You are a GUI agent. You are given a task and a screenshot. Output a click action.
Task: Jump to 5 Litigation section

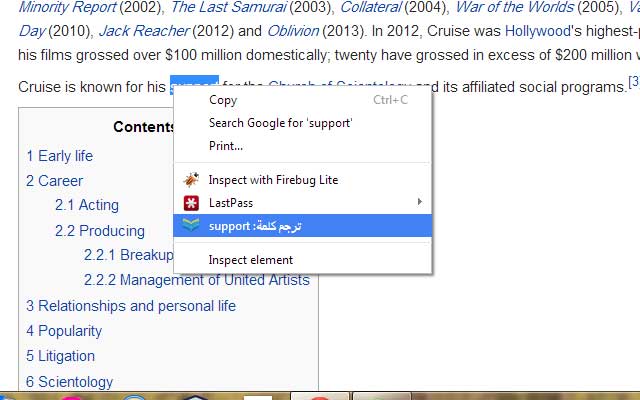[60, 356]
